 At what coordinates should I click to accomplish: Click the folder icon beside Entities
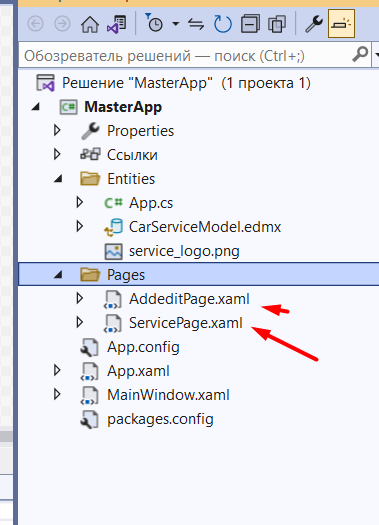pyautogui.click(x=90, y=179)
